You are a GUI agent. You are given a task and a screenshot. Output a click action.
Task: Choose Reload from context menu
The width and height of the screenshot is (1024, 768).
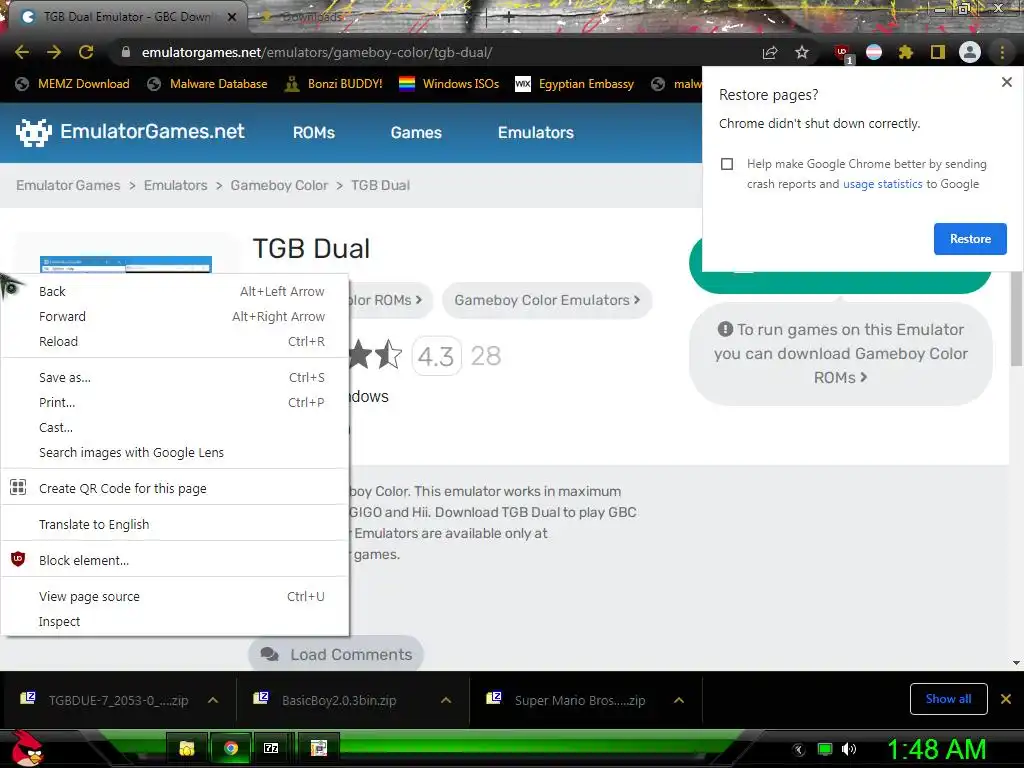pos(175,341)
